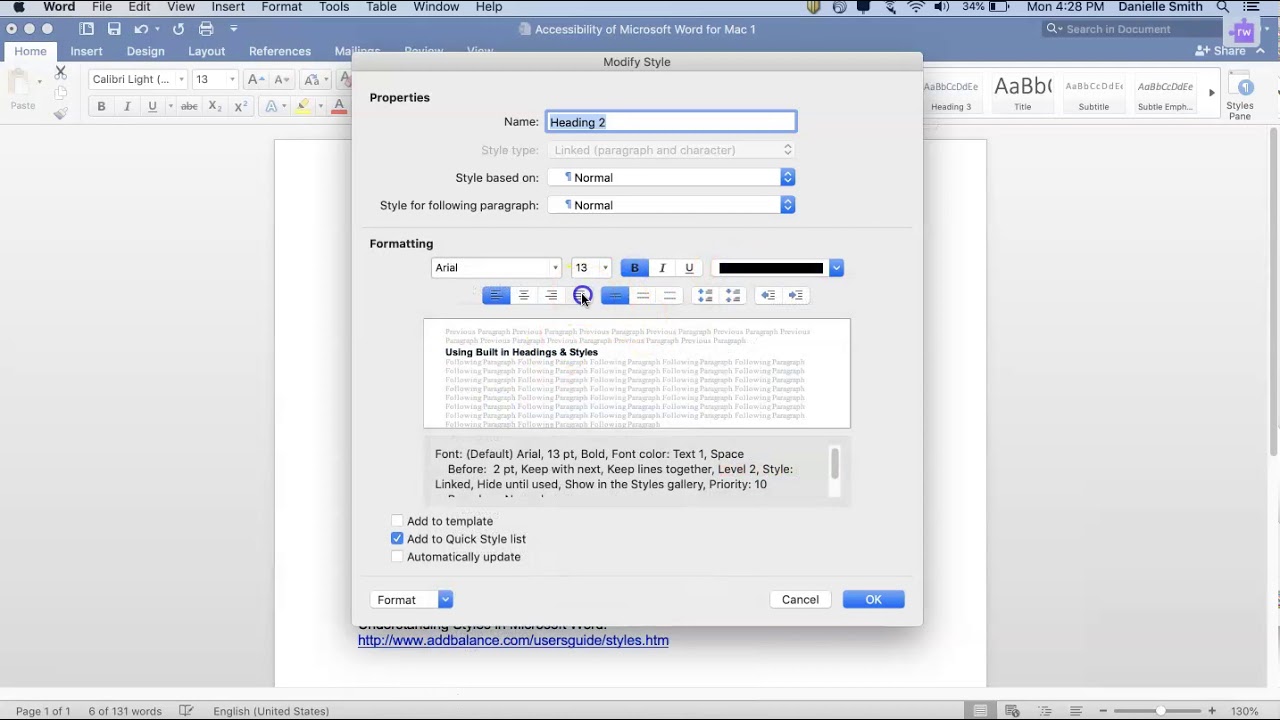Open Style for following paragraph dropdown
Viewport: 1280px width, 720px height.
tap(671, 205)
